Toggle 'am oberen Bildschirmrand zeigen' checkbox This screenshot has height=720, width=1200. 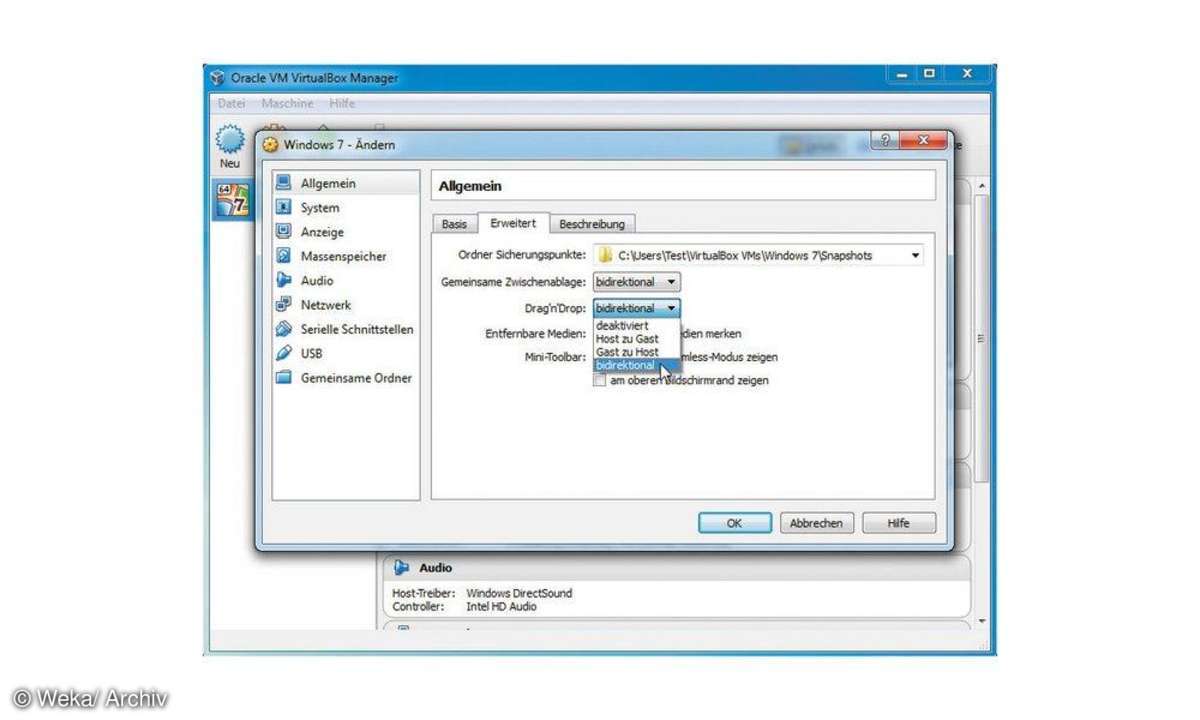[x=599, y=381]
